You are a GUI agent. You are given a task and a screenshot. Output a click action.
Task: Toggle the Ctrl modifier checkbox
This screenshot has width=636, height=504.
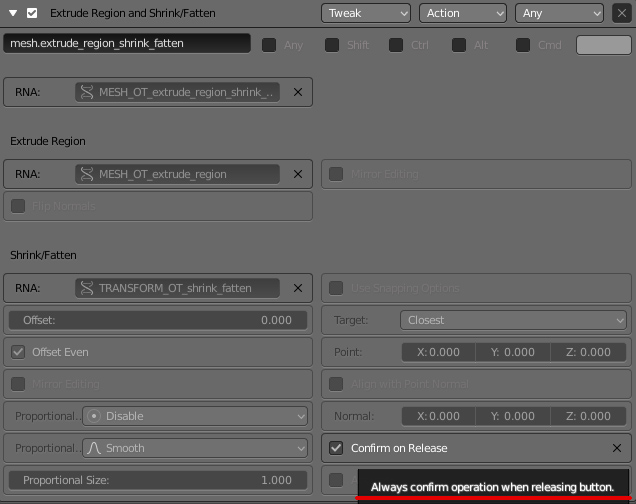point(396,45)
